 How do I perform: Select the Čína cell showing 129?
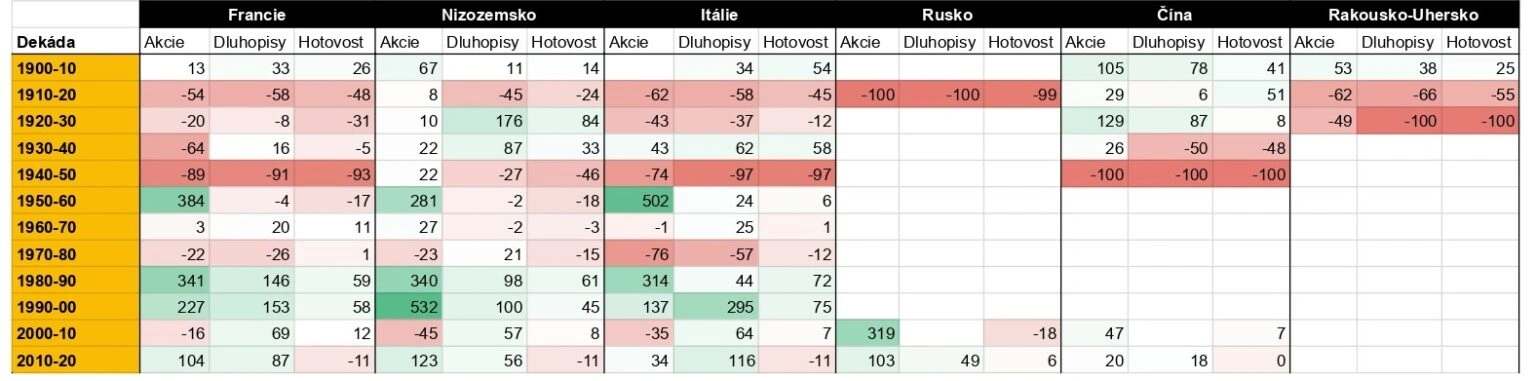[x=1095, y=121]
